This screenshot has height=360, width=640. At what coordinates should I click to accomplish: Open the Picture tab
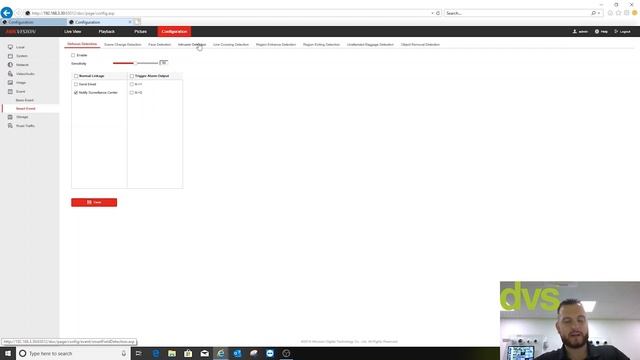pos(140,31)
